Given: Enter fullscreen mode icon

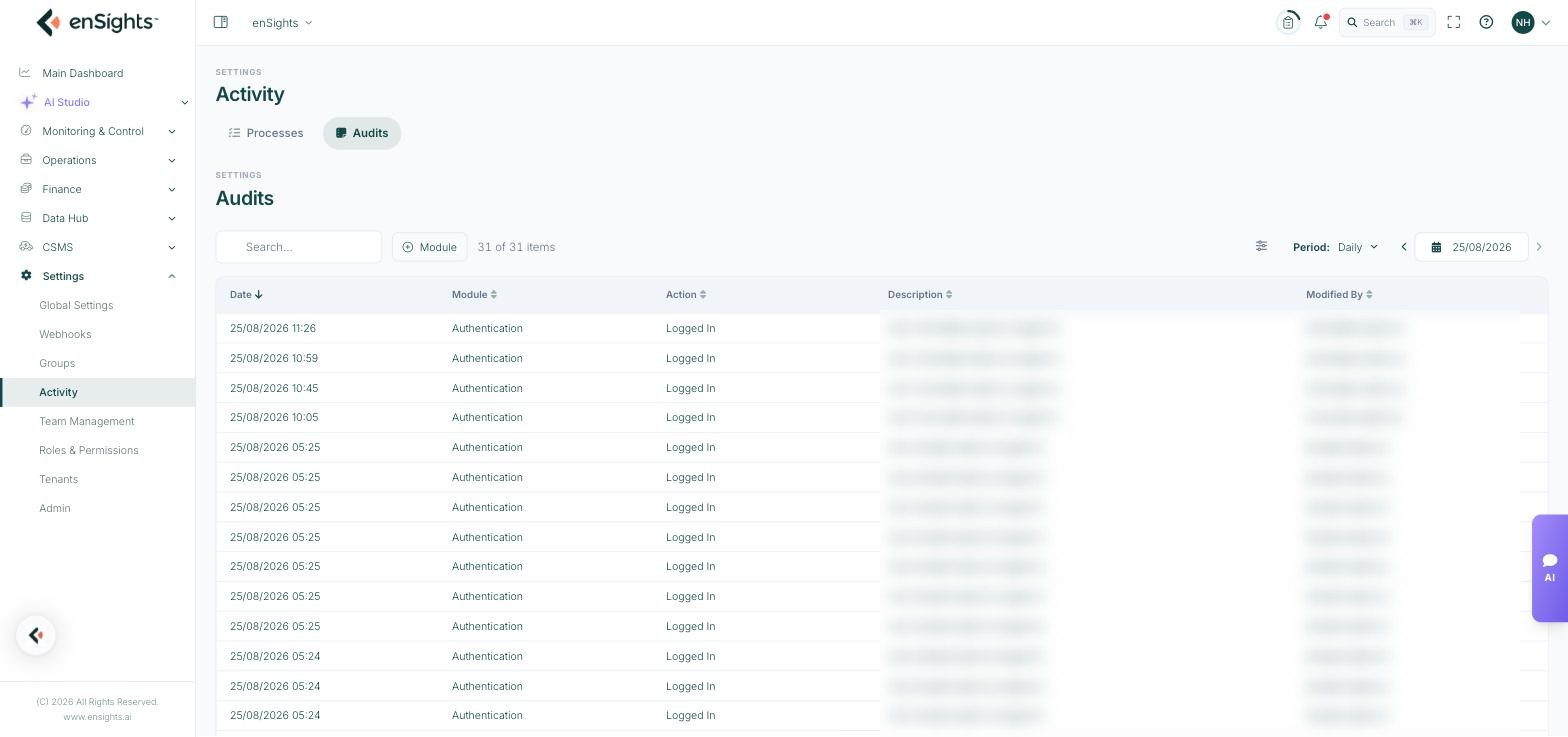Looking at the screenshot, I should tap(1454, 22).
